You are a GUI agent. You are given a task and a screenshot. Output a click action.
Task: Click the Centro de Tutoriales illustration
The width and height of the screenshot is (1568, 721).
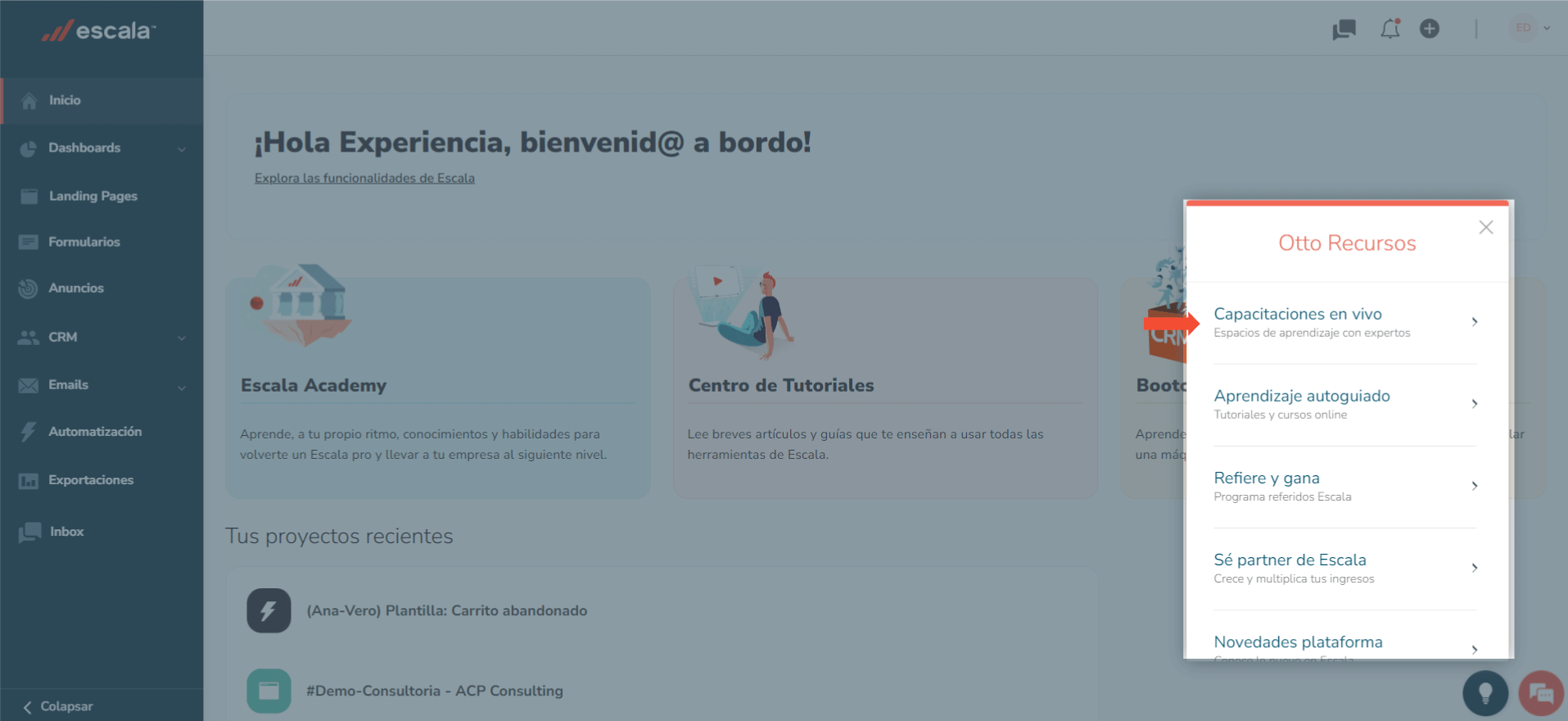point(744,313)
